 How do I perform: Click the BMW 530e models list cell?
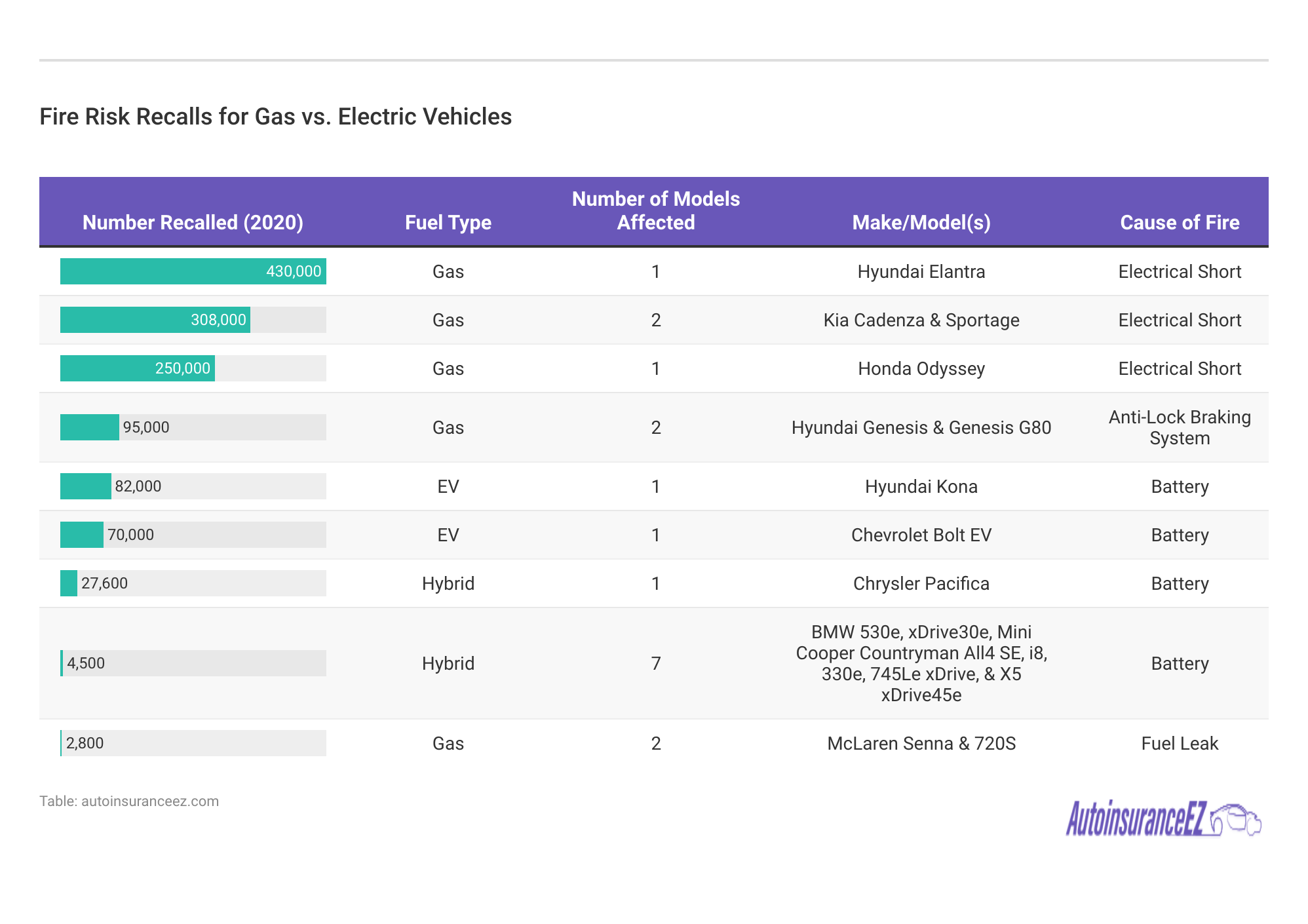tap(921, 663)
